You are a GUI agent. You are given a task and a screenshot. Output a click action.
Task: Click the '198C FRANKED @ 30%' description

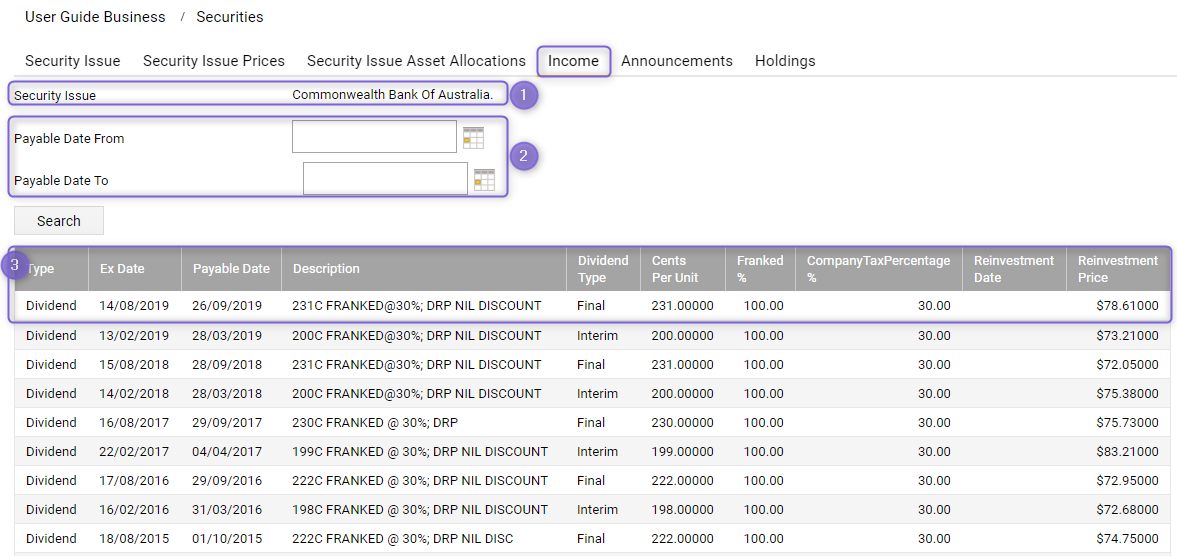click(420, 510)
